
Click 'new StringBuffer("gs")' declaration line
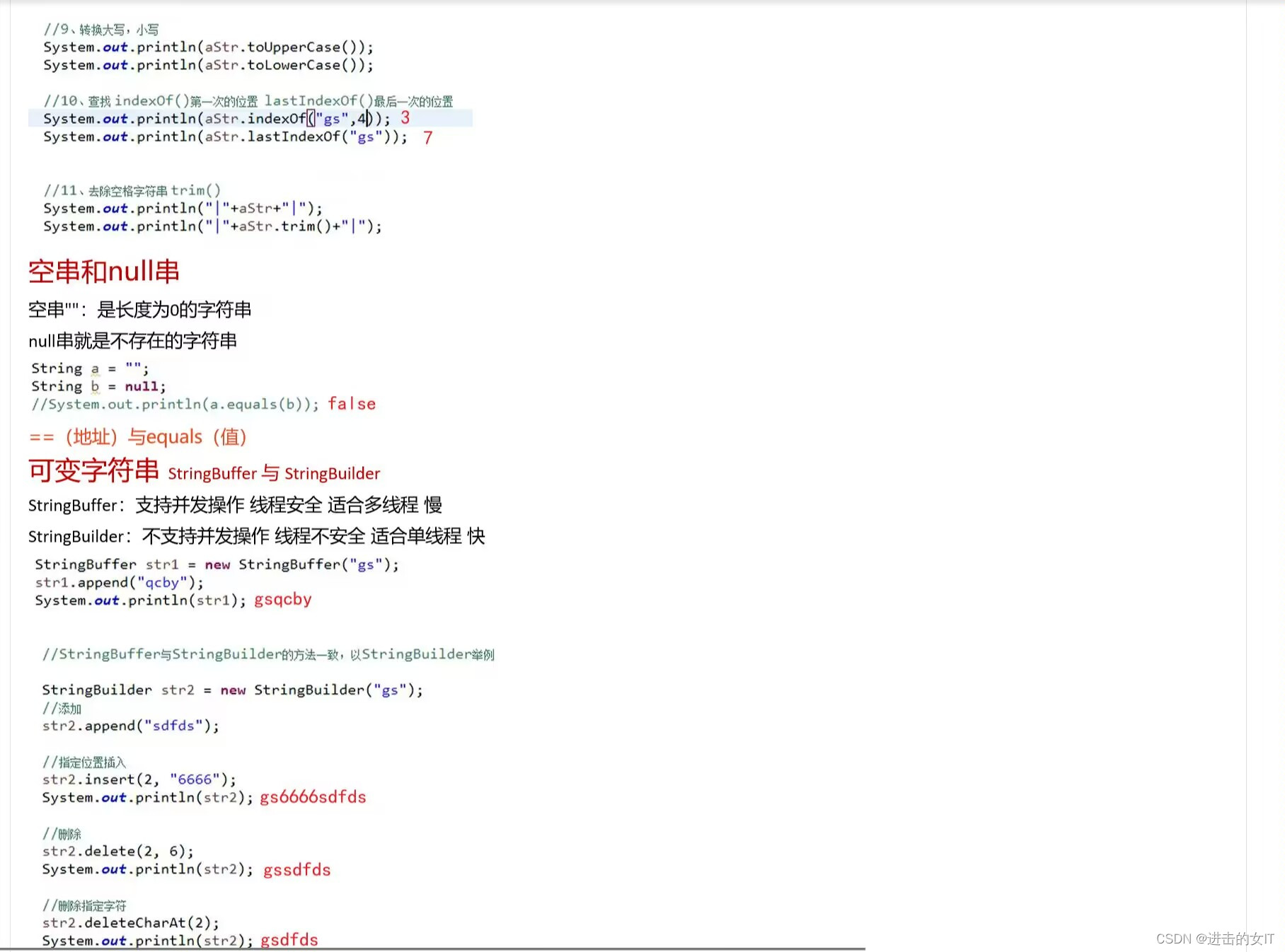[x=217, y=564]
